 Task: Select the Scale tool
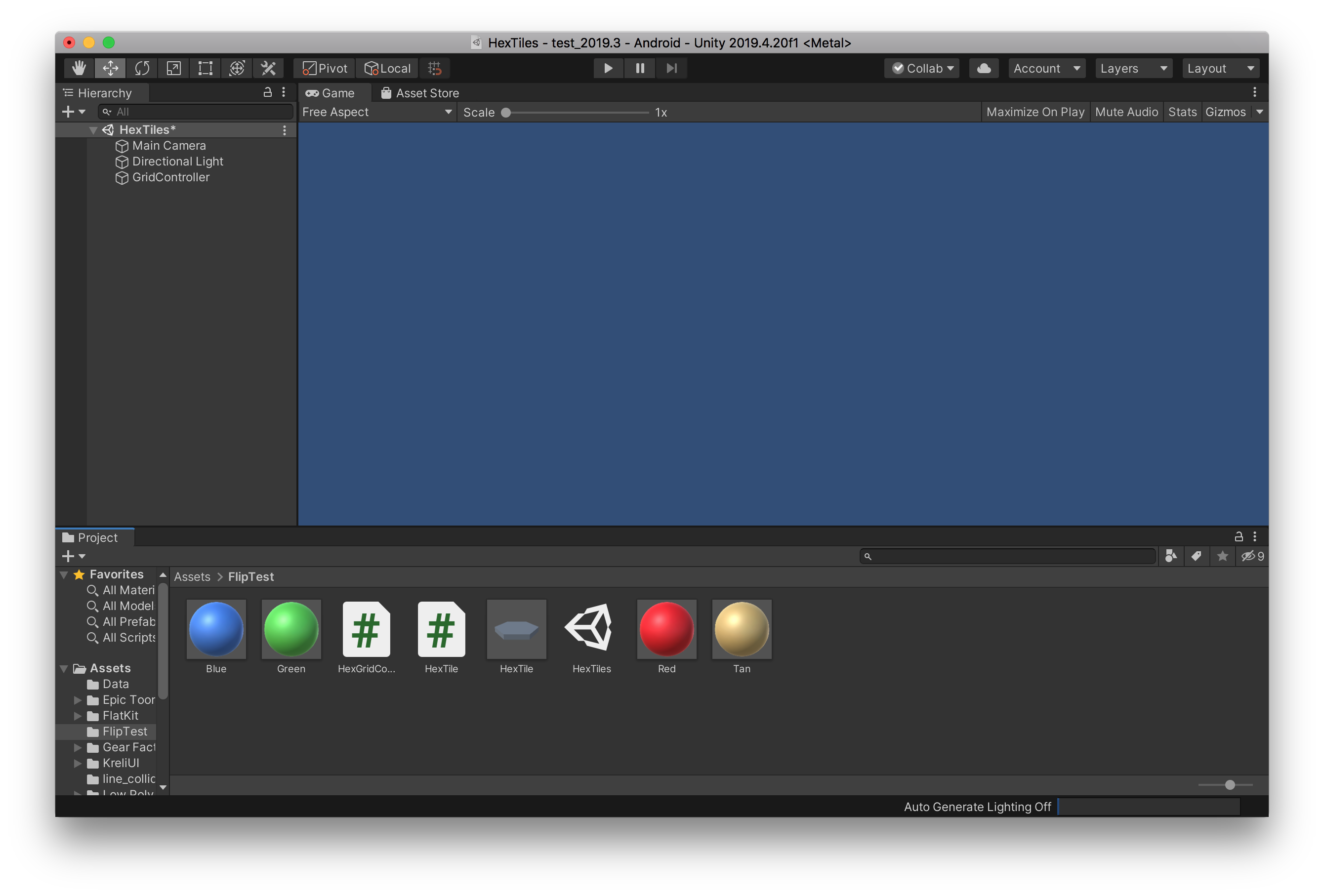coord(174,68)
